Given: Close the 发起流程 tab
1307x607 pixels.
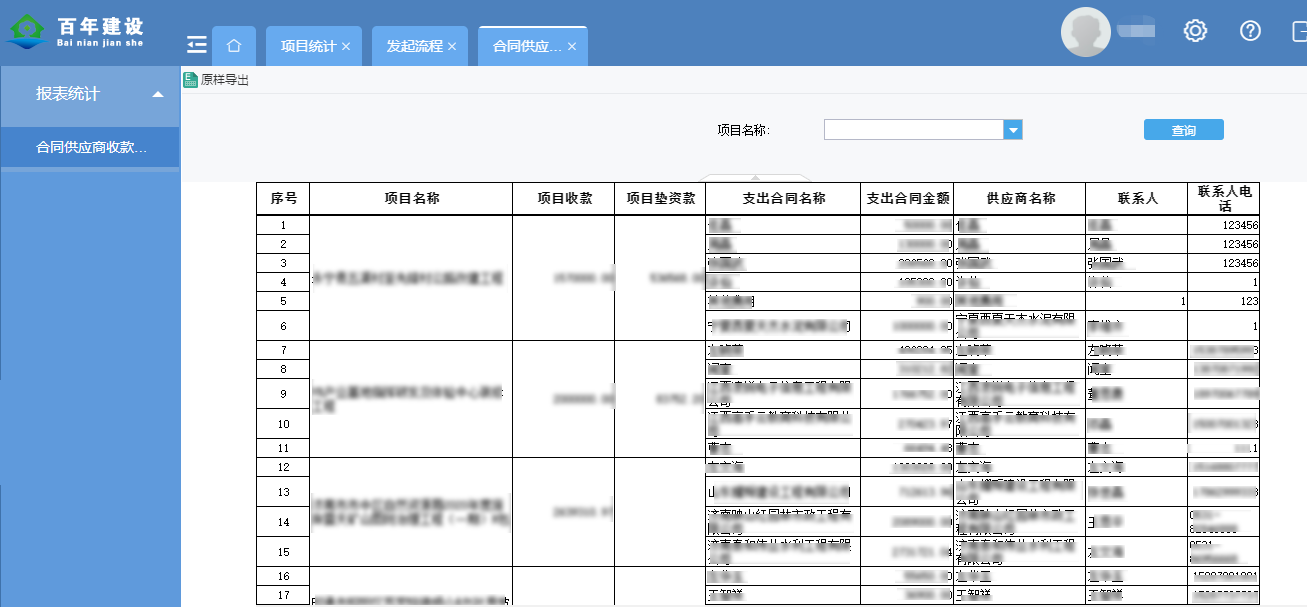Looking at the screenshot, I should (452, 47).
